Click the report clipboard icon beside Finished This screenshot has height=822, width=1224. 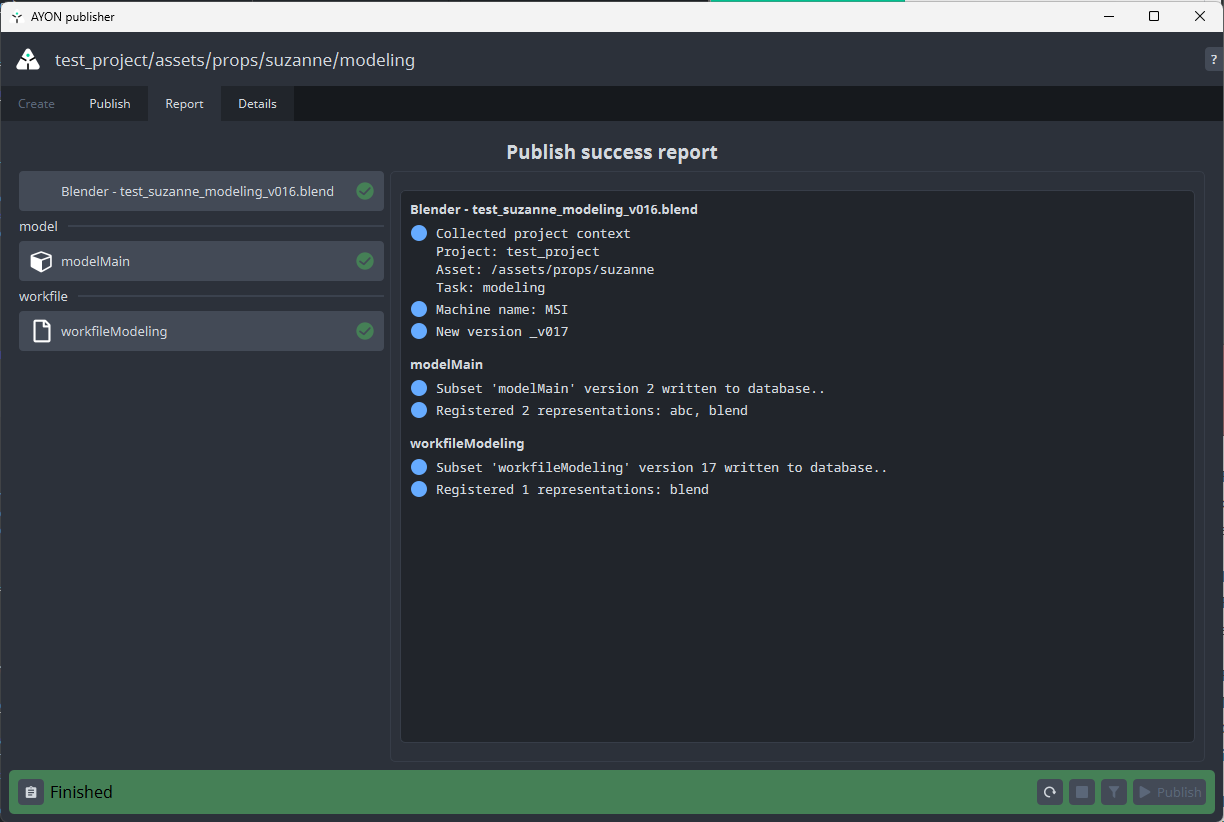pyautogui.click(x=31, y=792)
